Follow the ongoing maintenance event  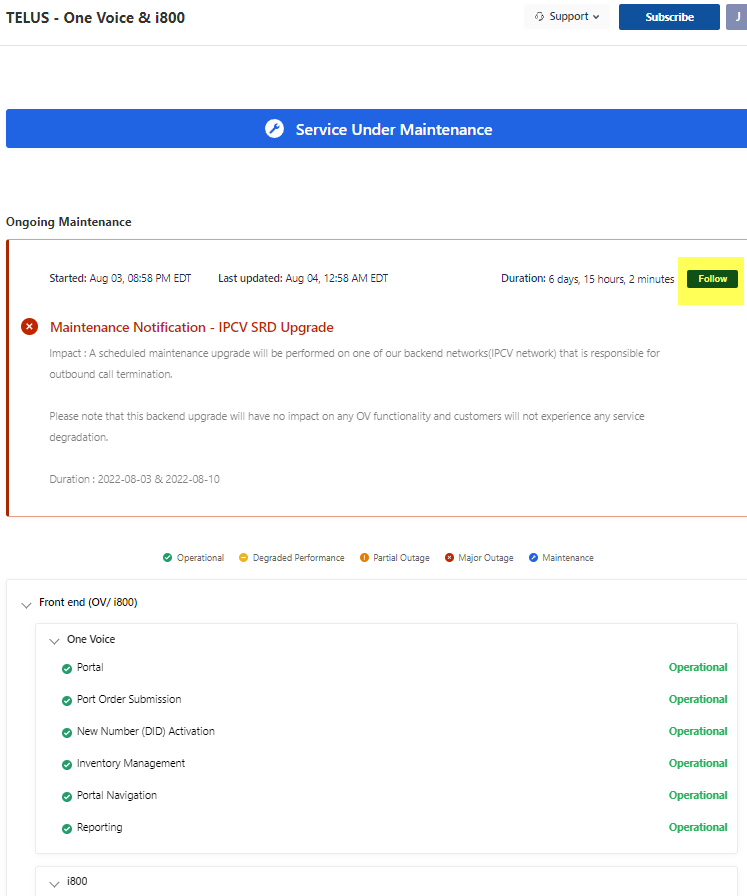tap(712, 279)
